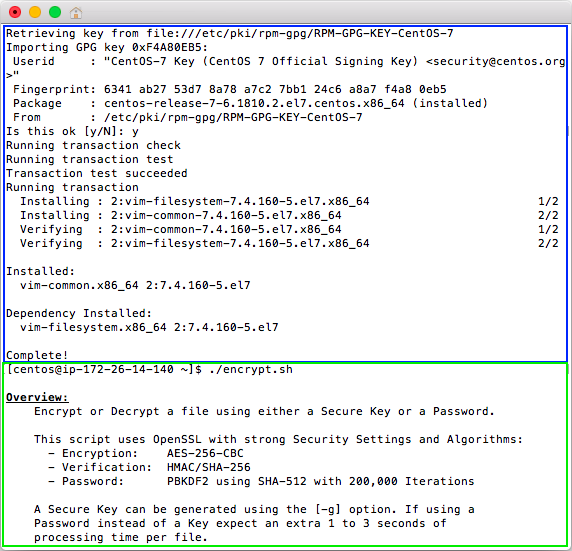Click 'Installing : 2:vim-common-7.4.160-5.el7.x86_64' line
This screenshot has width=572, height=551.
pos(181,215)
